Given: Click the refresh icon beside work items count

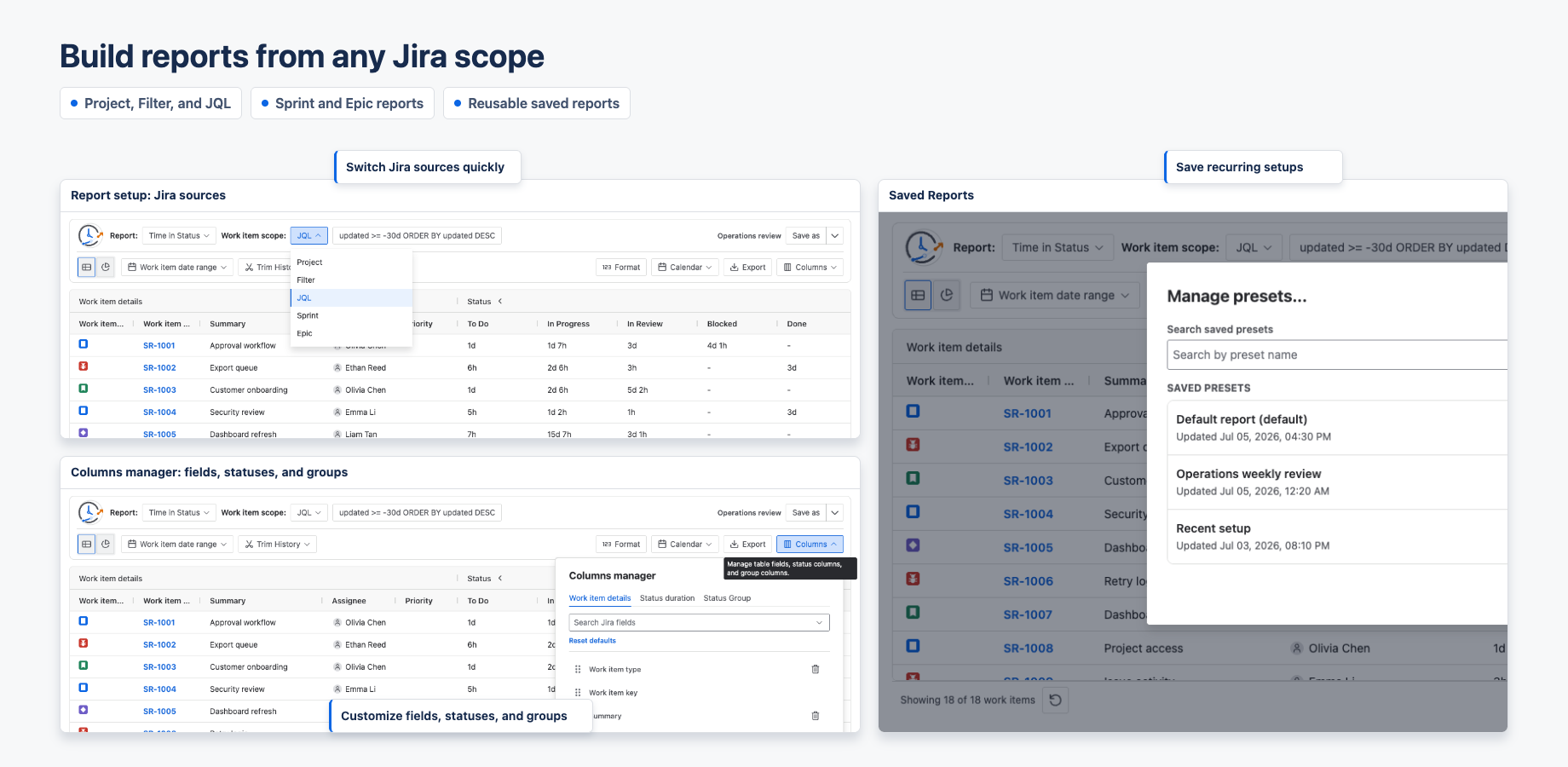Looking at the screenshot, I should [x=1056, y=701].
